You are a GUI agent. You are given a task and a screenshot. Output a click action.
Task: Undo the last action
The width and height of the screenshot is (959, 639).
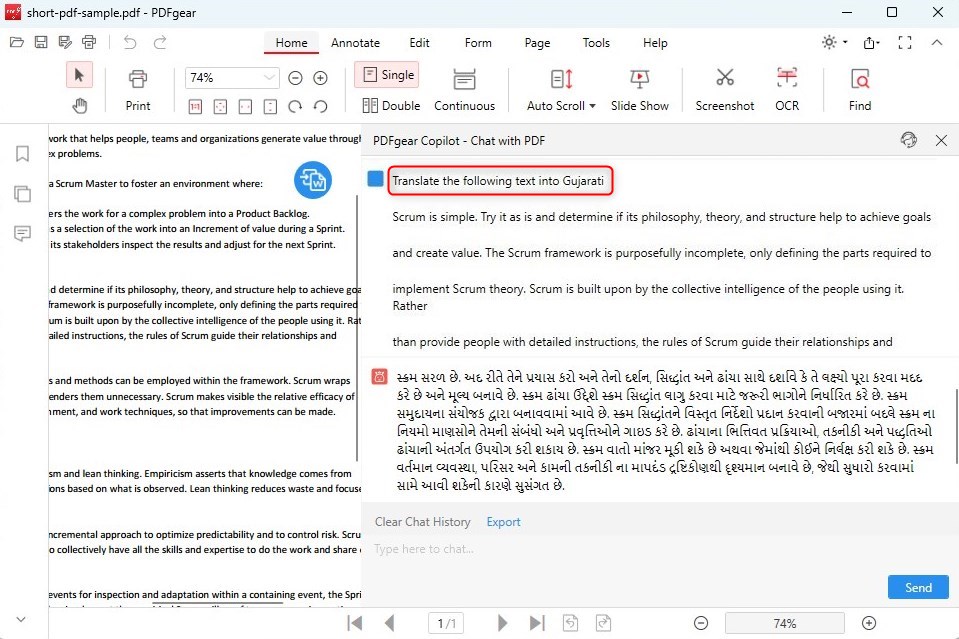(130, 42)
